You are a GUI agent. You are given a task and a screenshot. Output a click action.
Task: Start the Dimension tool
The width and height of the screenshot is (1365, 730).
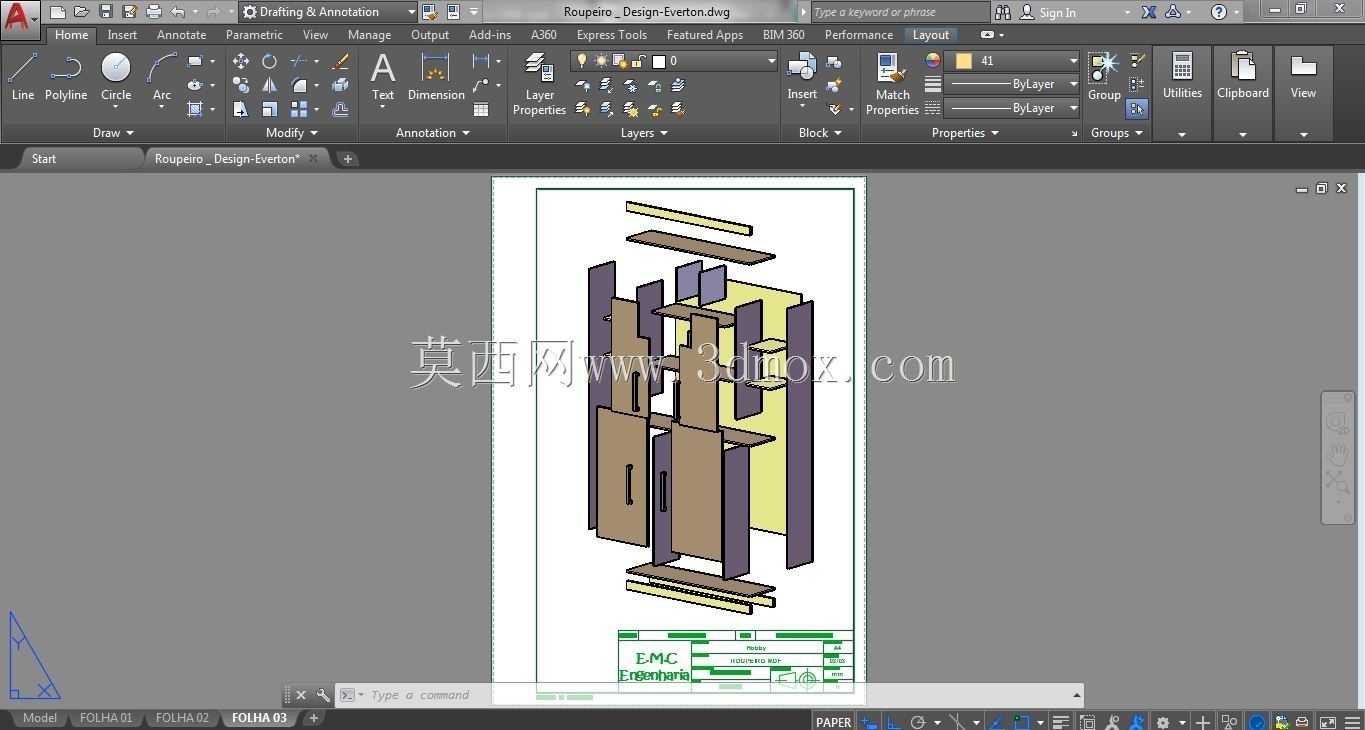tap(436, 77)
